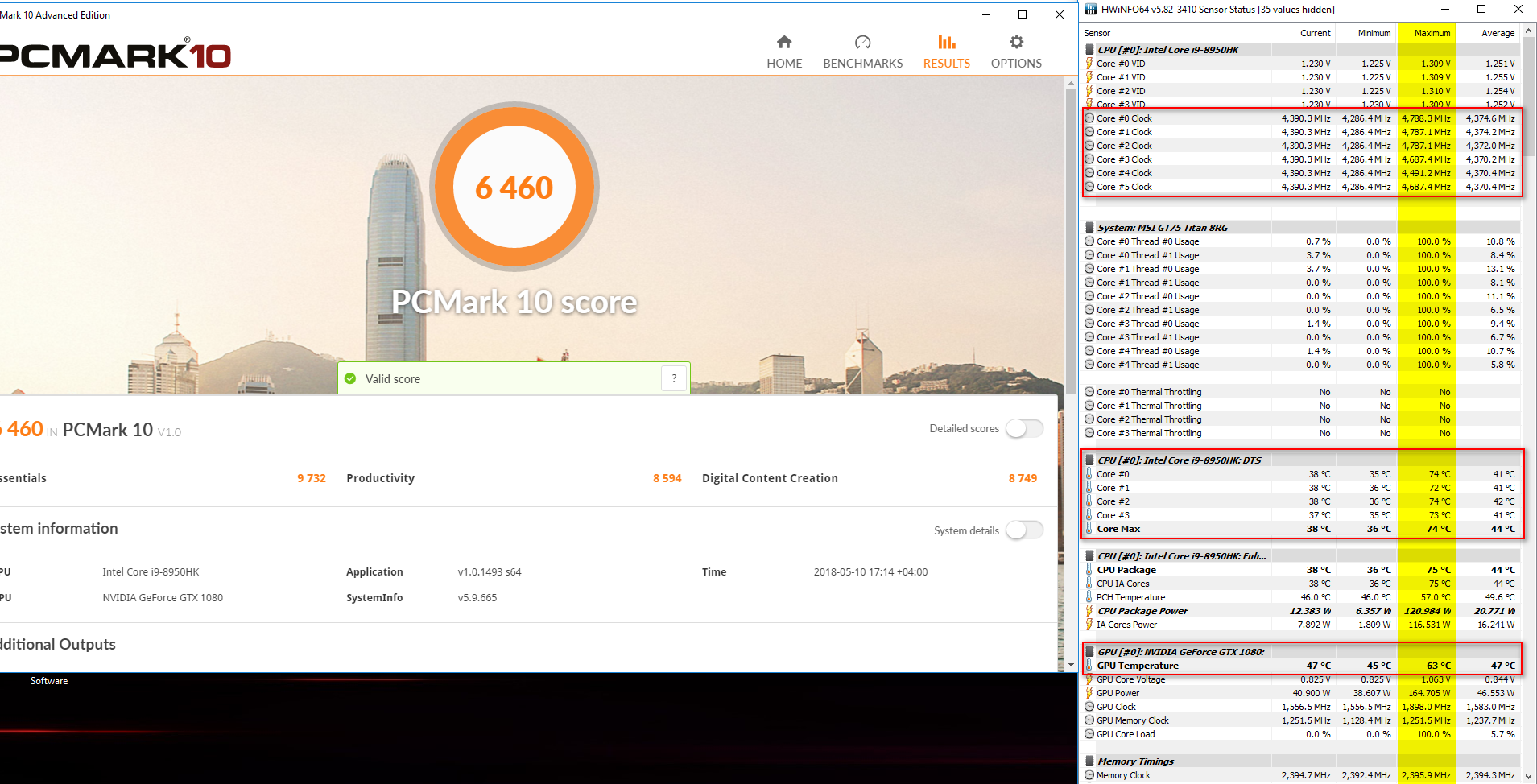Click the PCMark results scrollbar down arrow

(1071, 665)
